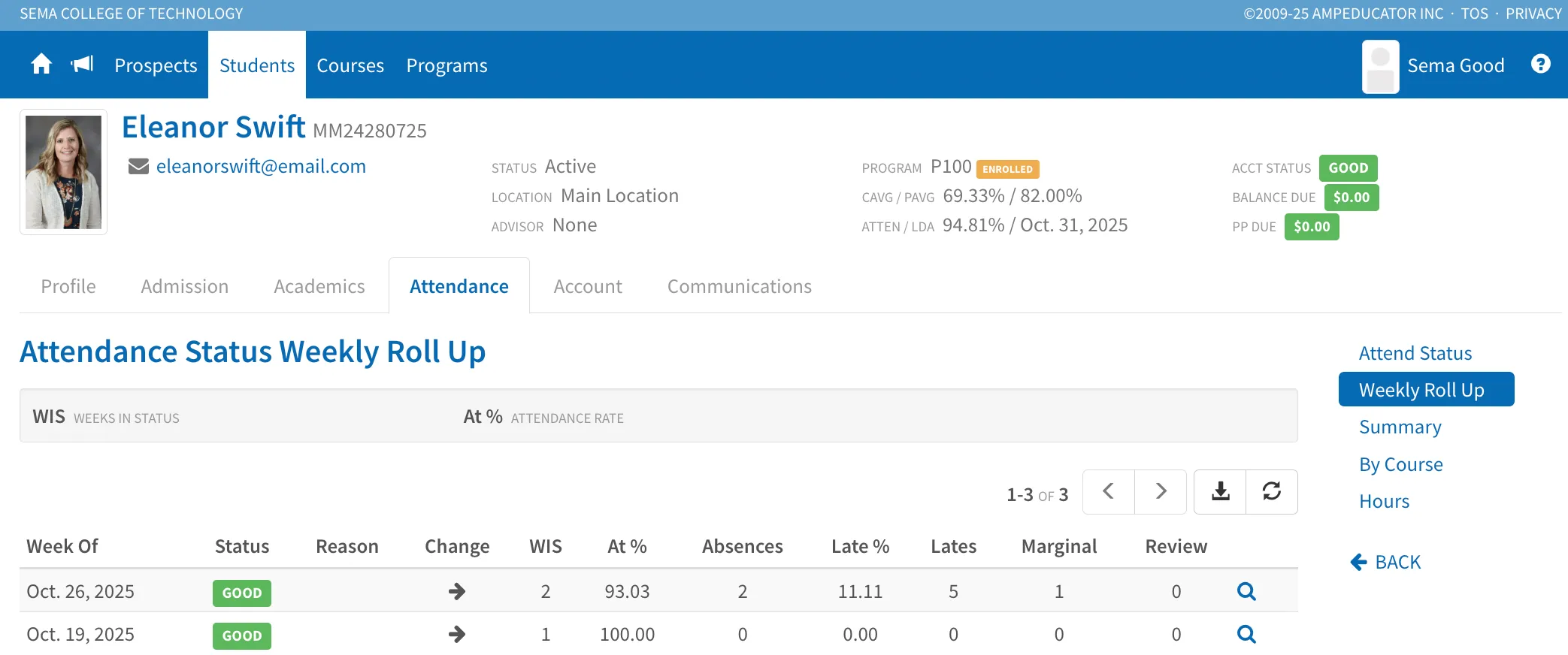Image resolution: width=1568 pixels, height=655 pixels.
Task: Click change arrow in Oct. 26 row
Action: click(x=457, y=592)
